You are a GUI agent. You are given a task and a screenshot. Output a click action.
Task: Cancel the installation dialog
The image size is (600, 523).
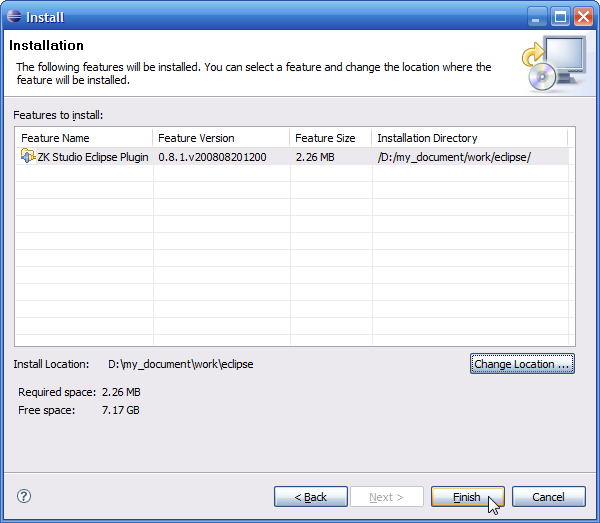(x=549, y=497)
